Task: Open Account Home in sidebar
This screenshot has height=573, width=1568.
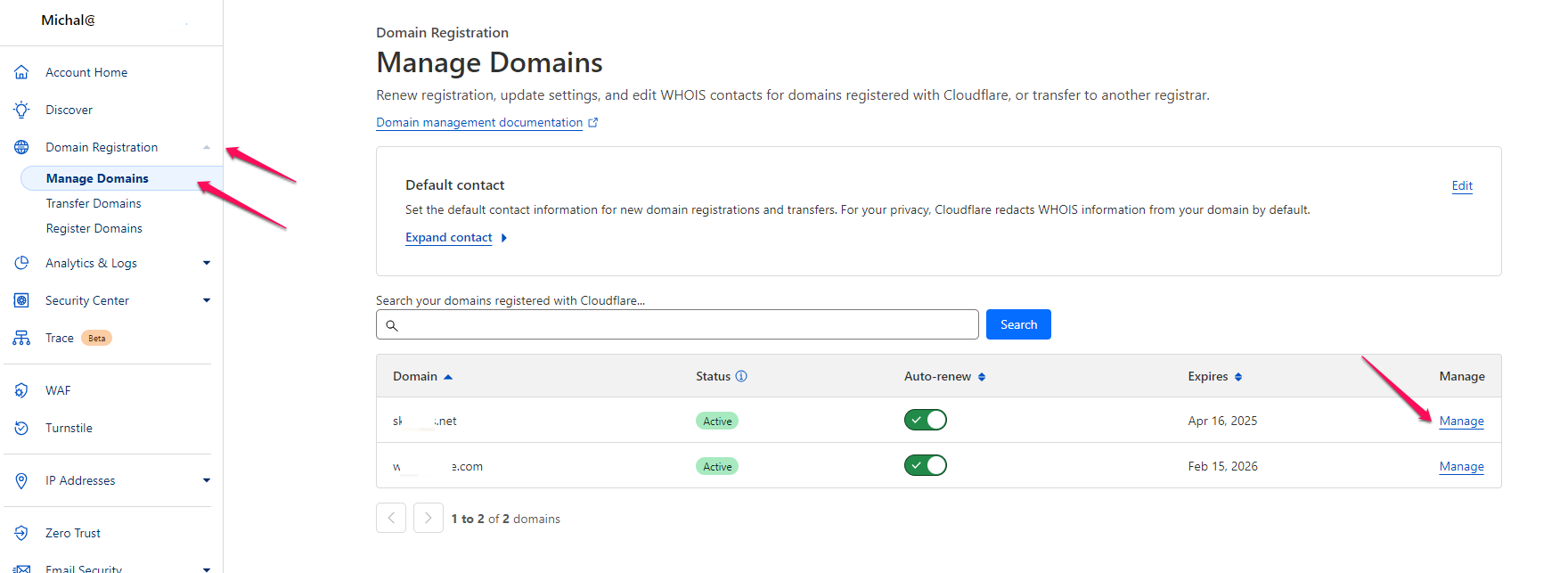Action: [86, 72]
